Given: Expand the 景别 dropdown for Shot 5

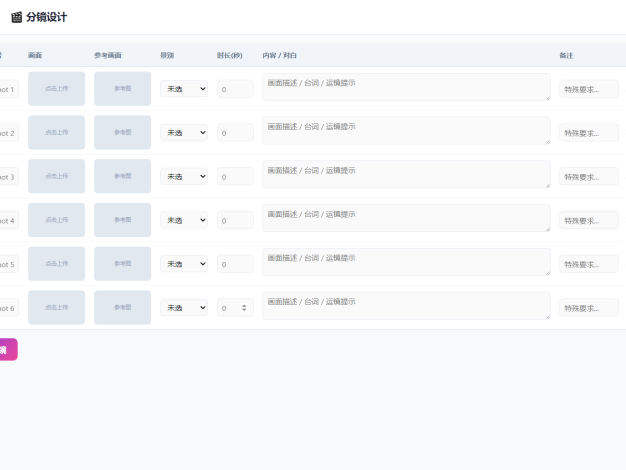Looking at the screenshot, I should 184,264.
